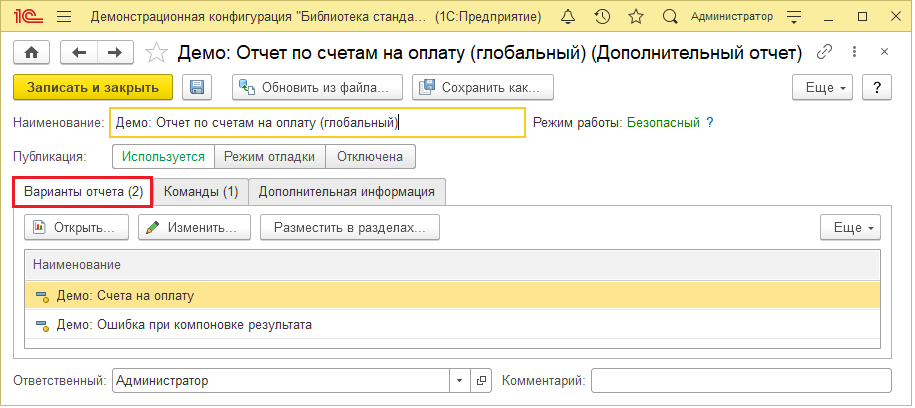Set publication to Отключена

(370, 156)
